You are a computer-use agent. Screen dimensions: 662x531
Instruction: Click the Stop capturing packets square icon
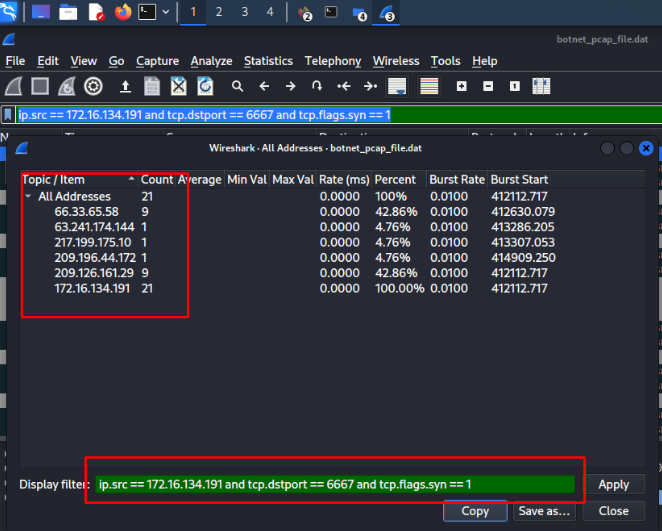coord(40,87)
